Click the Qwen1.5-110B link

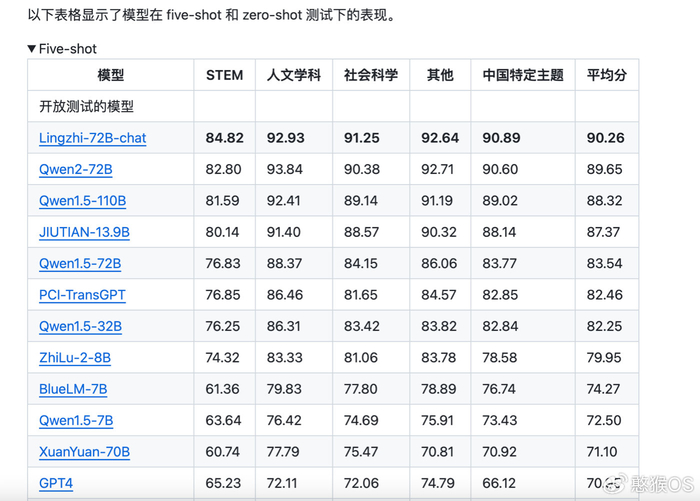[82, 201]
